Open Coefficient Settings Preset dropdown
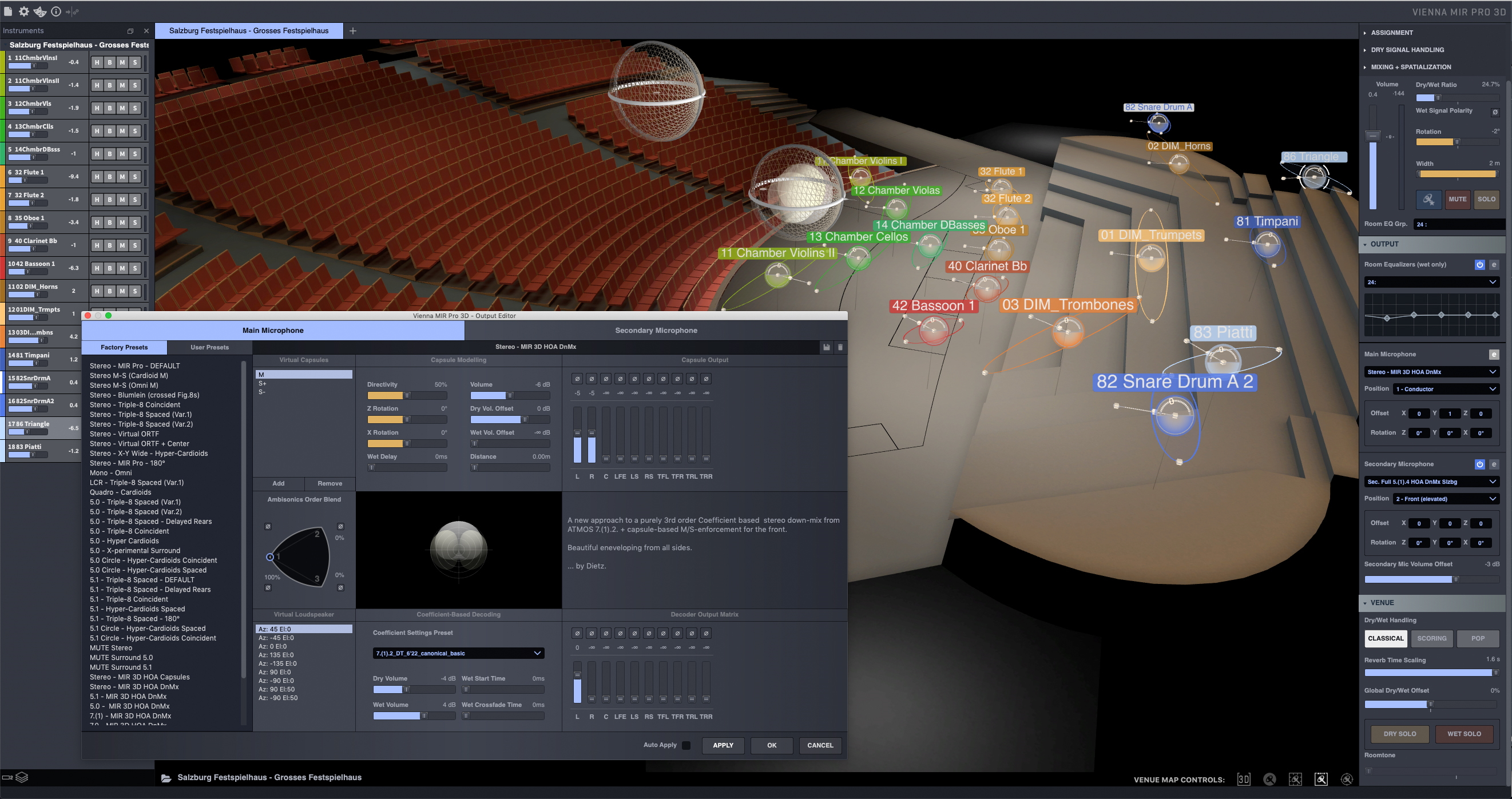 (x=458, y=654)
